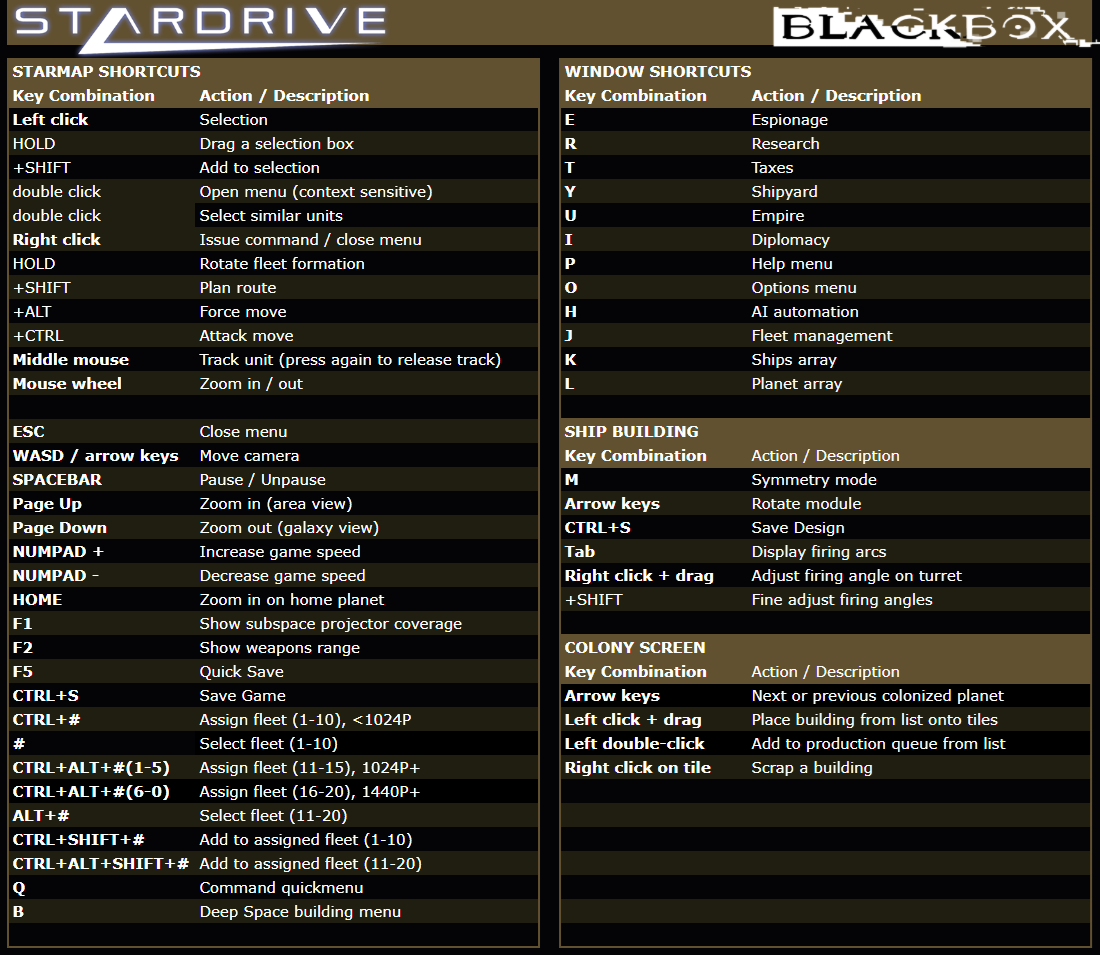Select the Display firing arcs entry
Viewport: 1100px width, 955px height.
[826, 552]
